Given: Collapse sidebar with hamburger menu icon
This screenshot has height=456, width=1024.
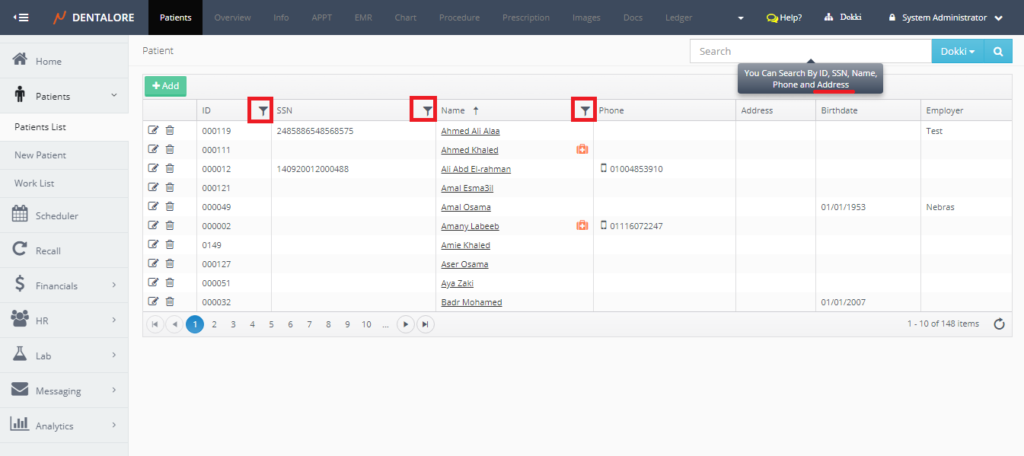Looking at the screenshot, I should [21, 18].
